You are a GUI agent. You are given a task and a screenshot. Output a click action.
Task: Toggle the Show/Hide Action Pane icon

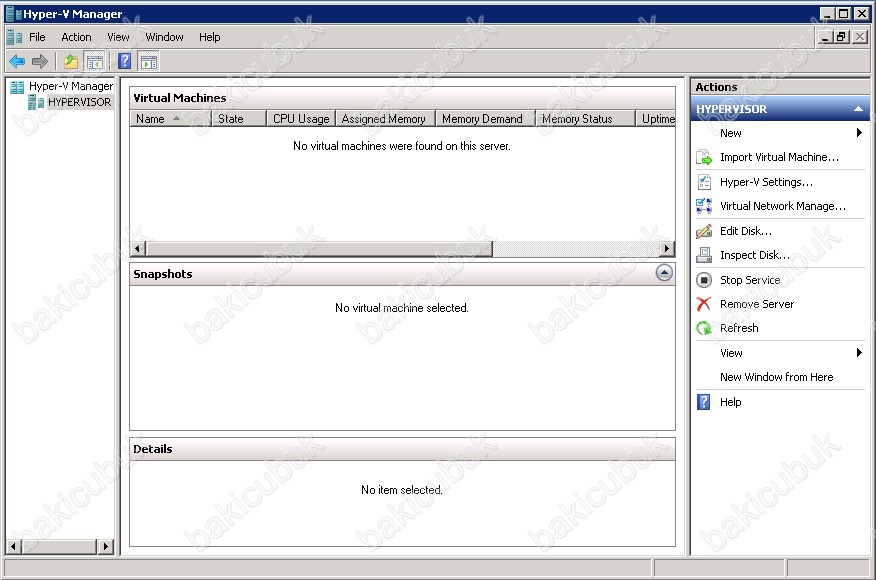point(149,61)
